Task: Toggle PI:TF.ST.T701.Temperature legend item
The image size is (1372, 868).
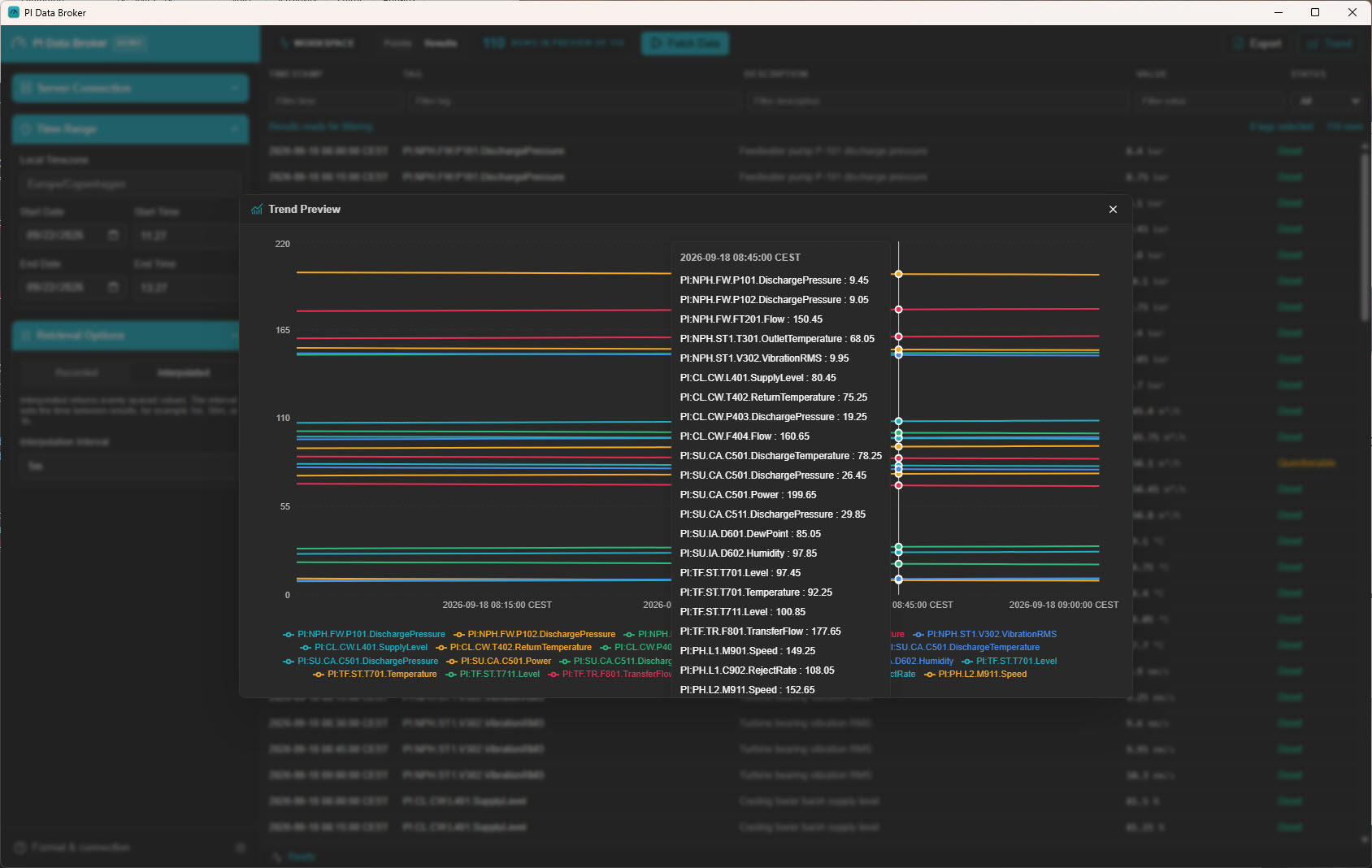Action: tap(375, 675)
